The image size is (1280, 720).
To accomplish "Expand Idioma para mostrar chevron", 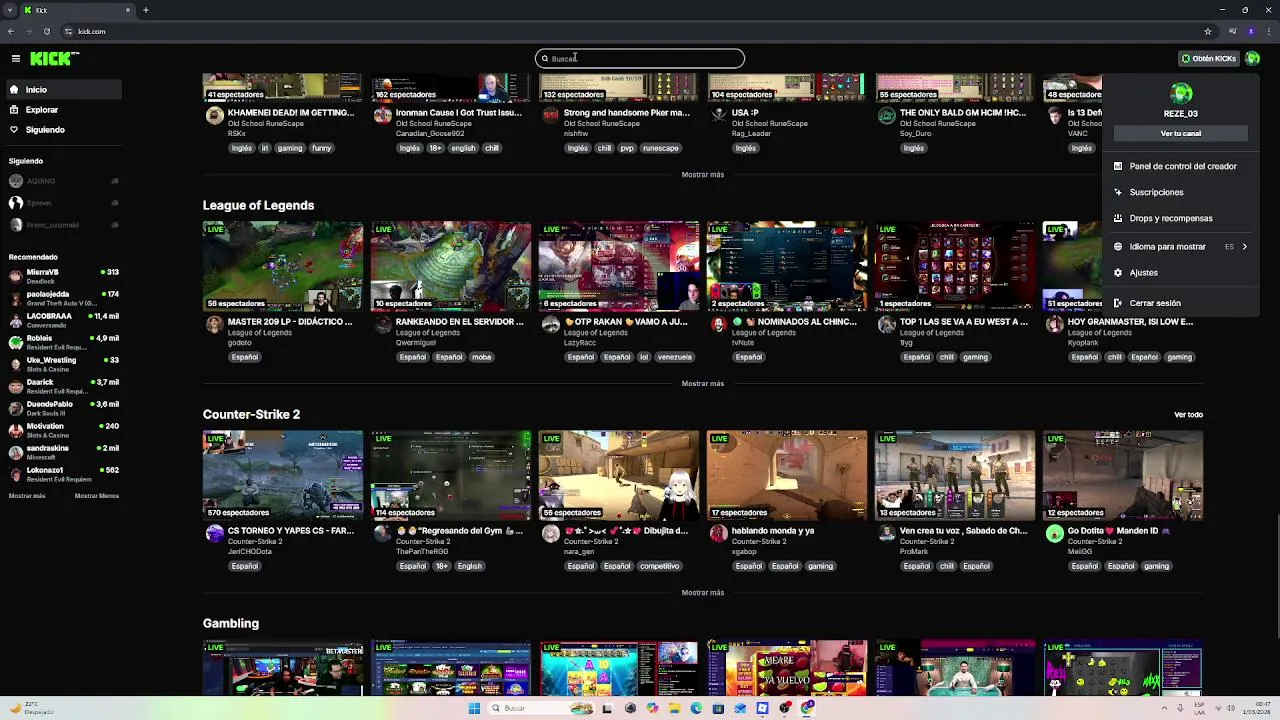I will coord(1244,246).
